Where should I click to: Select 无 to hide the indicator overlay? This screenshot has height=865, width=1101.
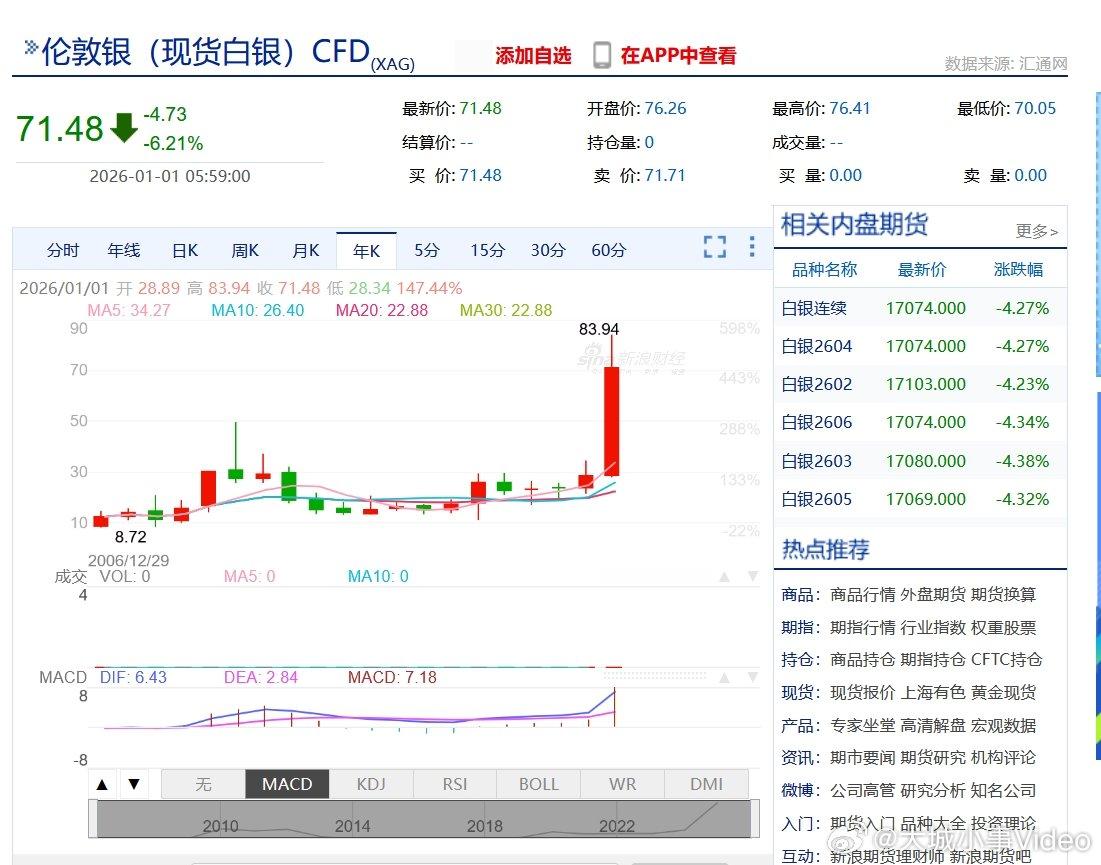(203, 784)
